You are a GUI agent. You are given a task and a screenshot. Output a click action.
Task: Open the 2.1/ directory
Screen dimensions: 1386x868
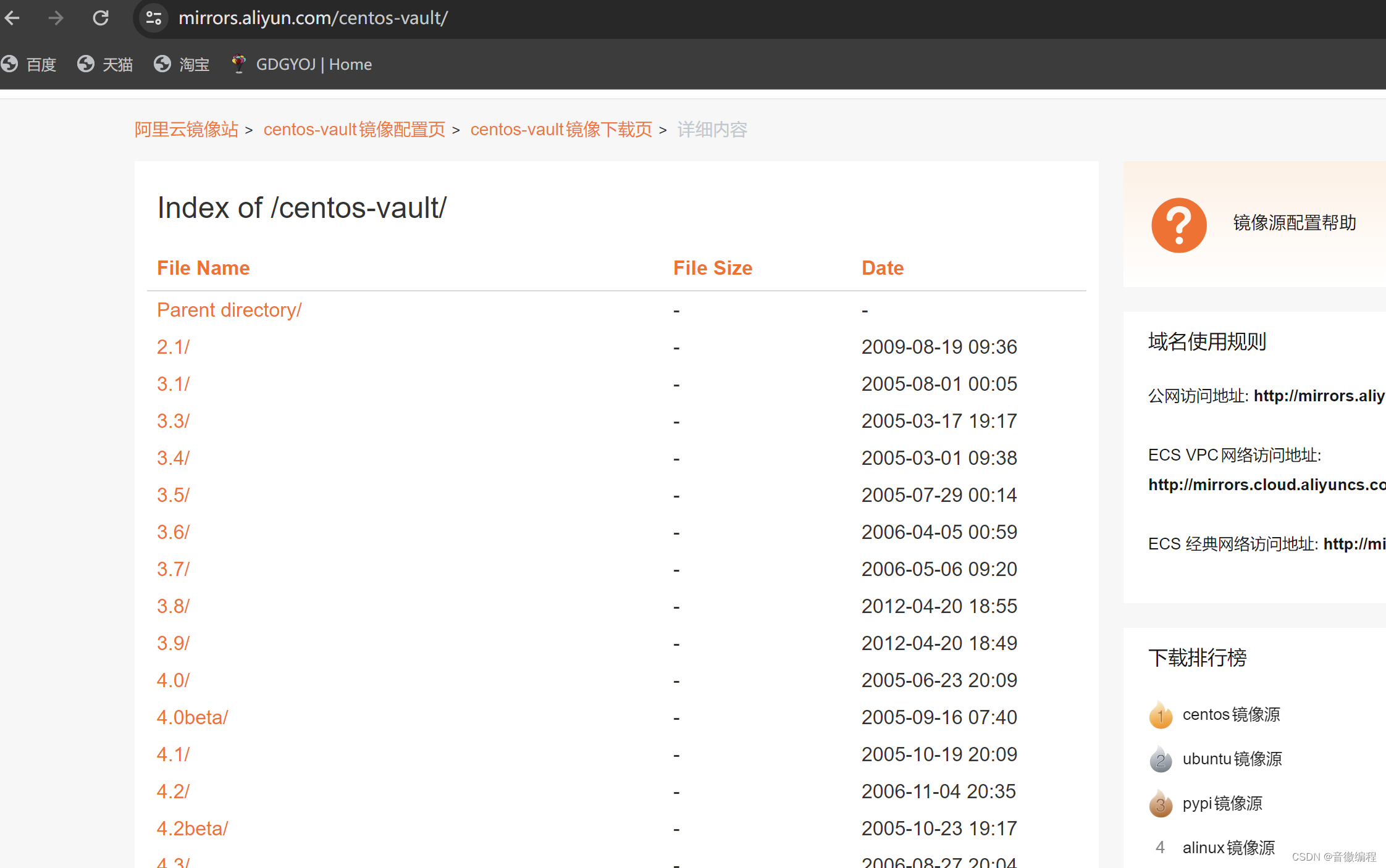click(x=173, y=347)
